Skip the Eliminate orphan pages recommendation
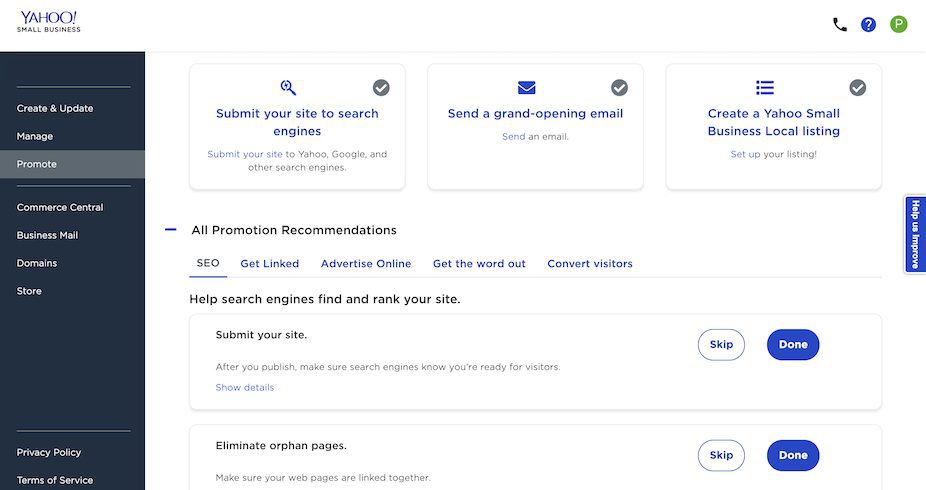The width and height of the screenshot is (926, 490). click(721, 455)
